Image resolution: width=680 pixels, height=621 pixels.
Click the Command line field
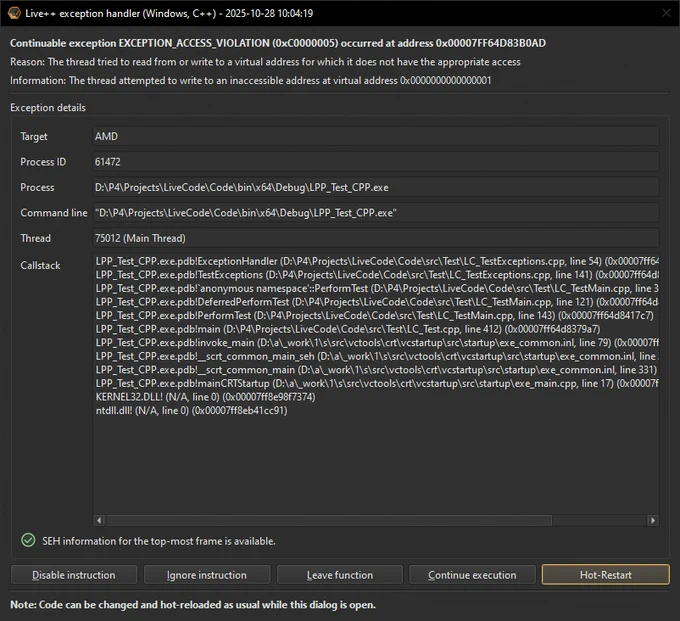pyautogui.click(x=376, y=213)
